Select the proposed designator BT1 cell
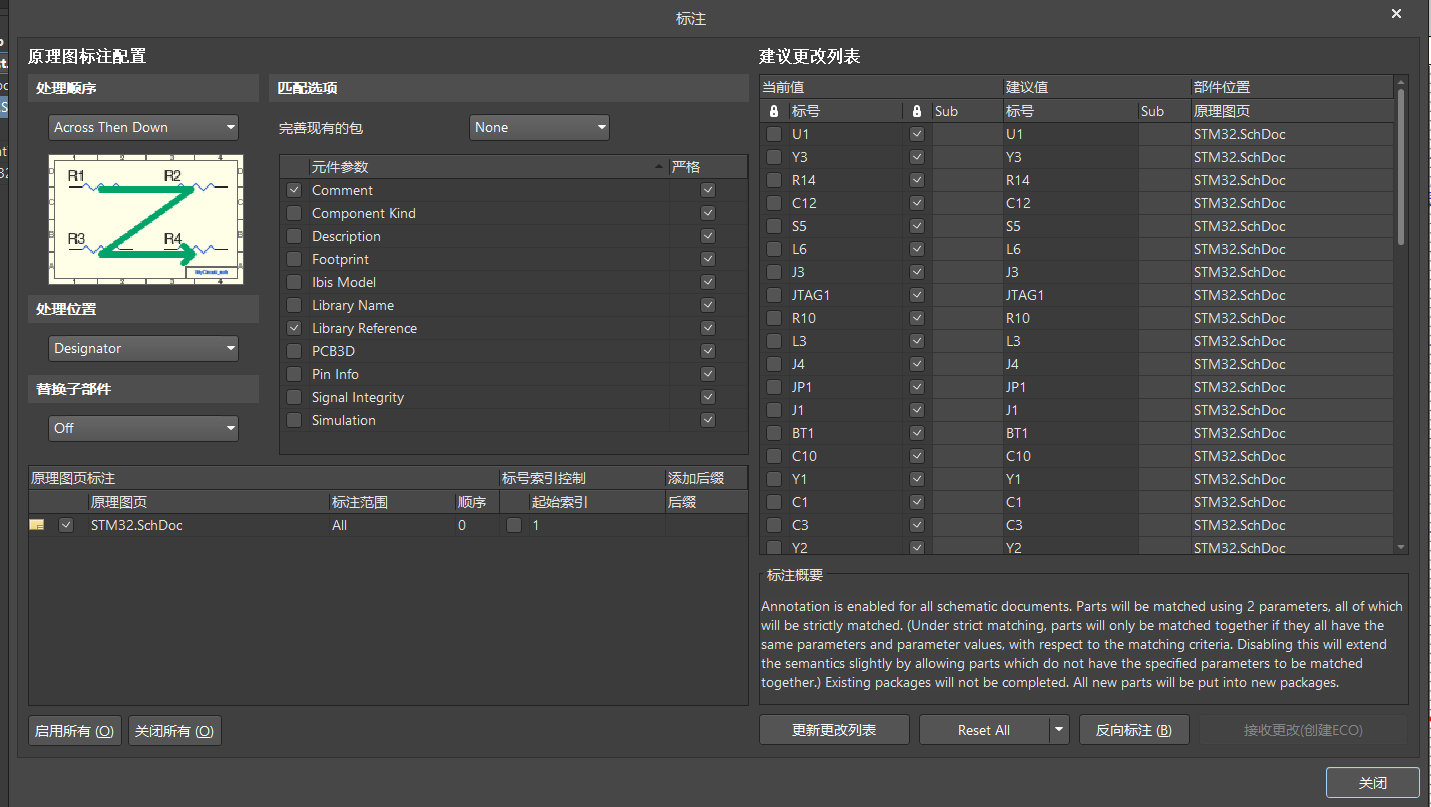Screen dimensions: 1431x807 click(x=1070, y=433)
